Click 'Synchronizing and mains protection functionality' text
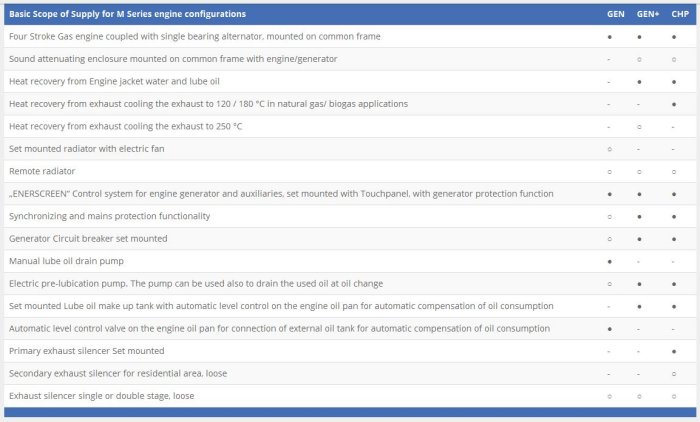The height and width of the screenshot is (422, 700). tap(109, 216)
